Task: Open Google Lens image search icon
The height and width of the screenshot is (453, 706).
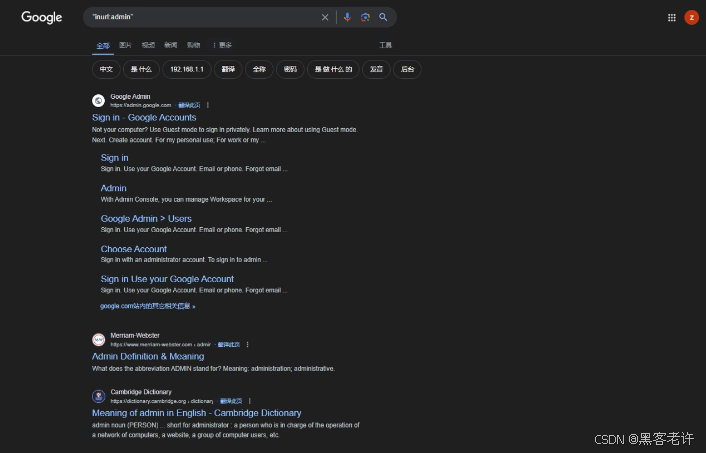Action: [365, 17]
